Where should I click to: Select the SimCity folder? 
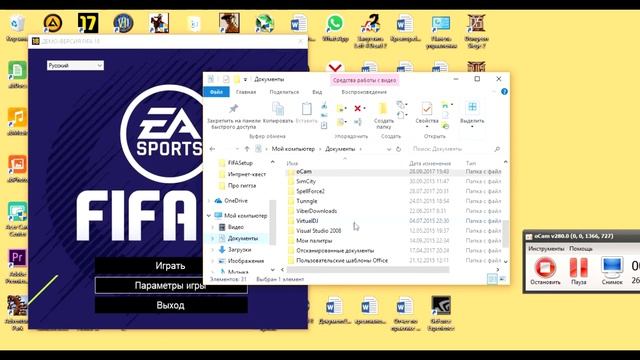pos(306,181)
